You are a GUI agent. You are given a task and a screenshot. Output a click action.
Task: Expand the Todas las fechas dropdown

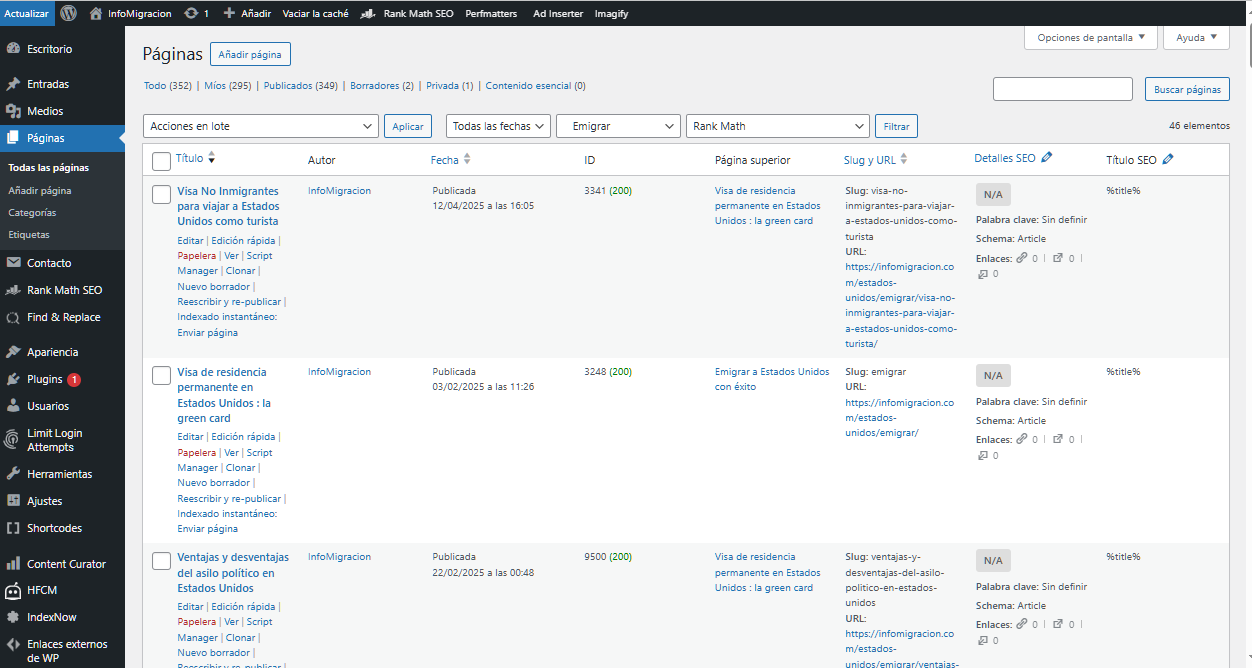(x=499, y=126)
